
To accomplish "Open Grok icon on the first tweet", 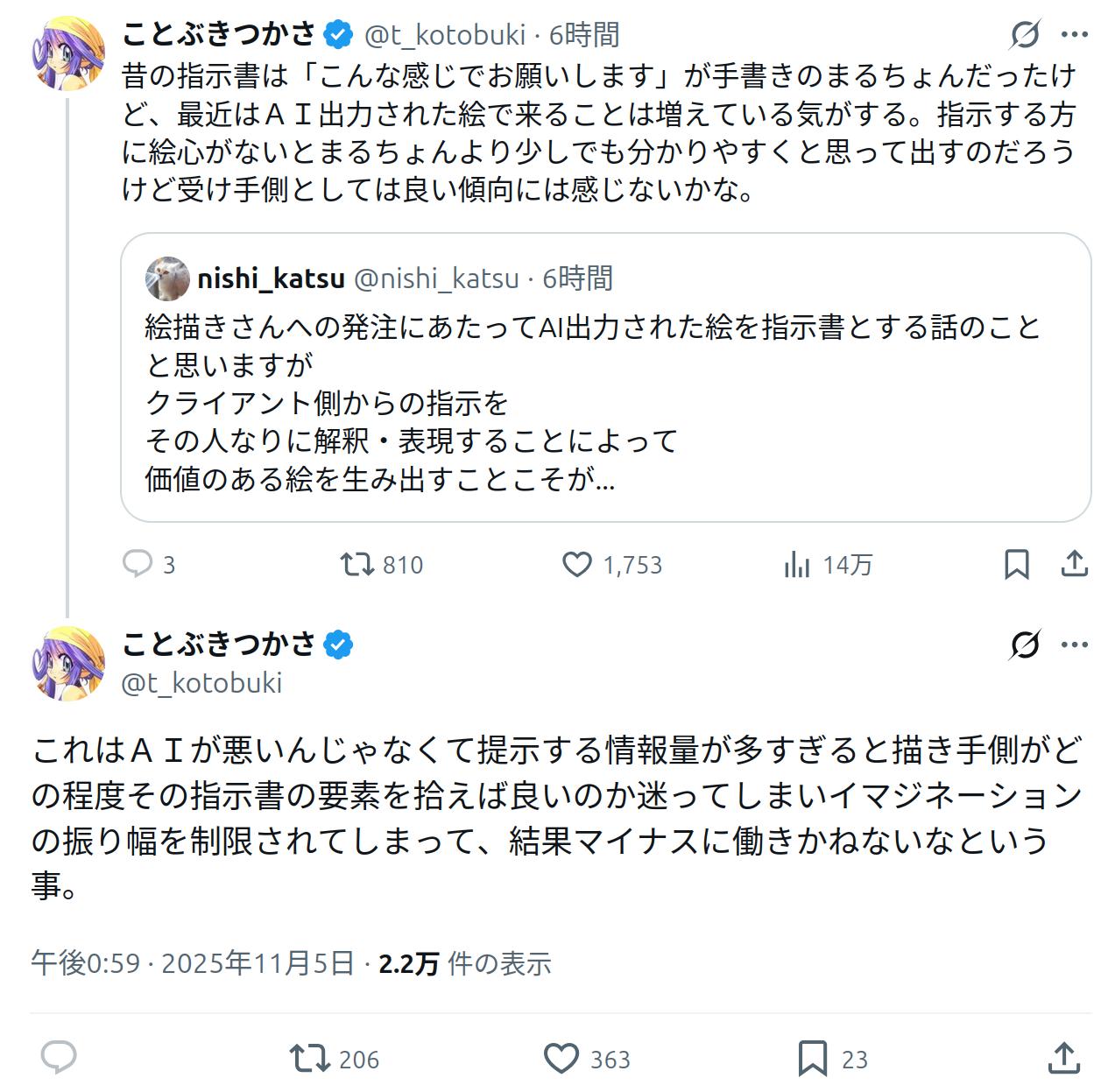I will [x=1025, y=35].
